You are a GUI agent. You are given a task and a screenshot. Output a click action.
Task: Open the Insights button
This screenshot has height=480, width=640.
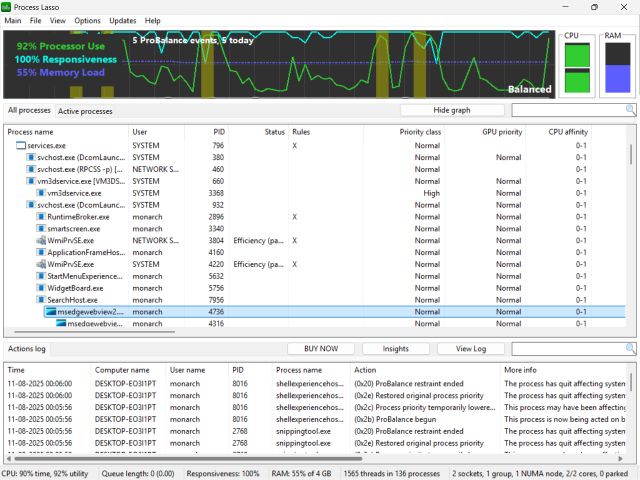point(396,349)
